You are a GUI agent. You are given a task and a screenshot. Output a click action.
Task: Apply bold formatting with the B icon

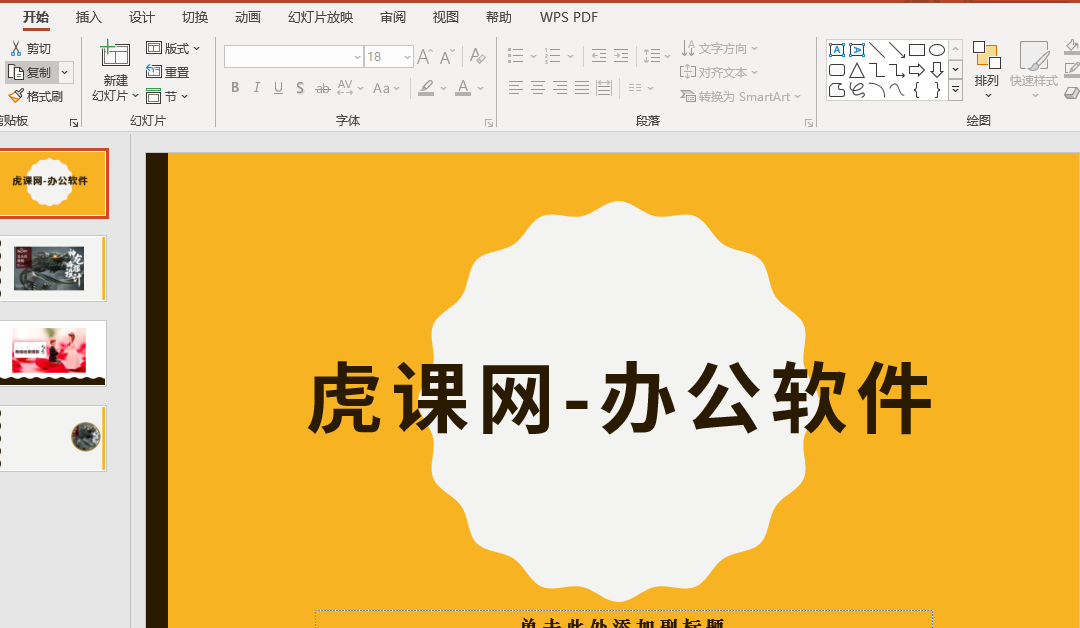(234, 88)
